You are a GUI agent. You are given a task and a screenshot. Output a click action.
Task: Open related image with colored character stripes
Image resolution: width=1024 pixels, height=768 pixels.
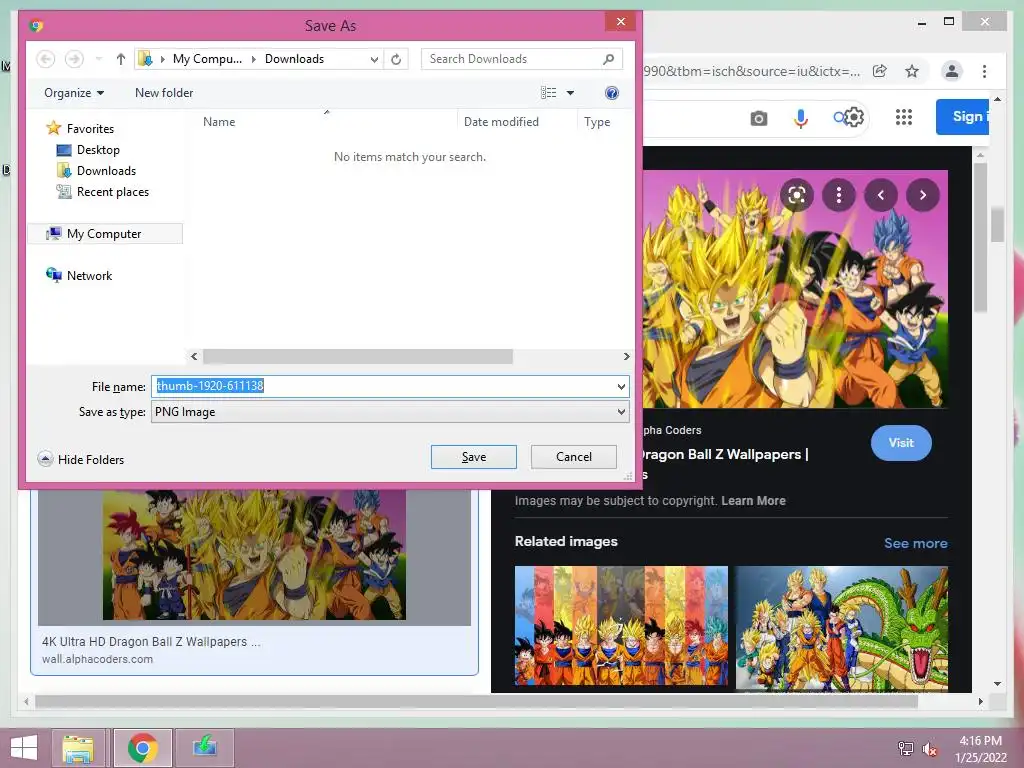621,626
